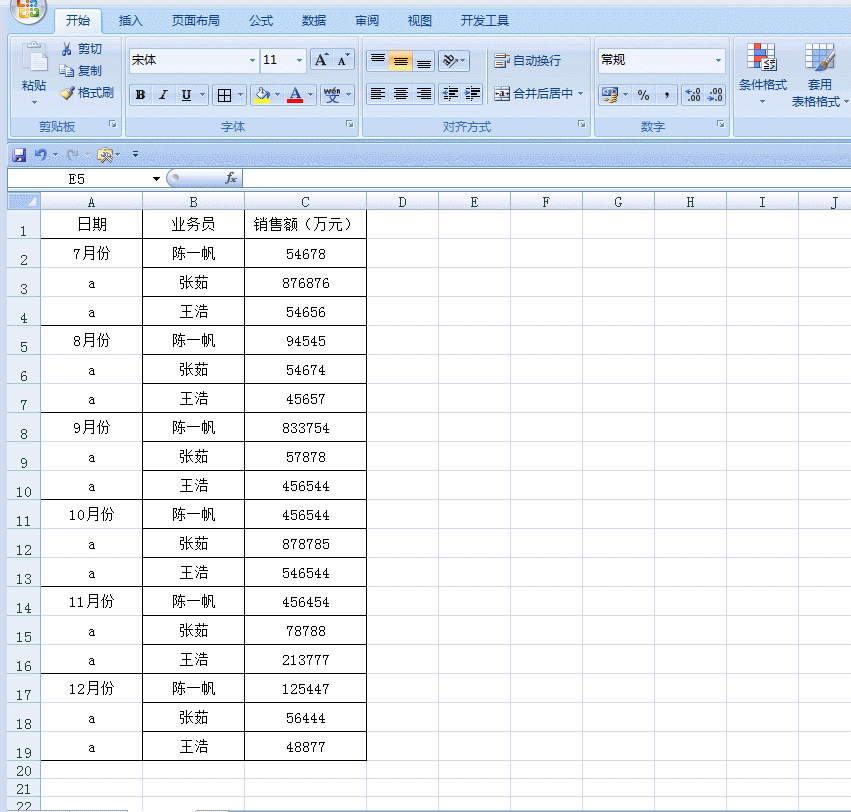
Task: Center text horizontally
Action: (x=401, y=94)
